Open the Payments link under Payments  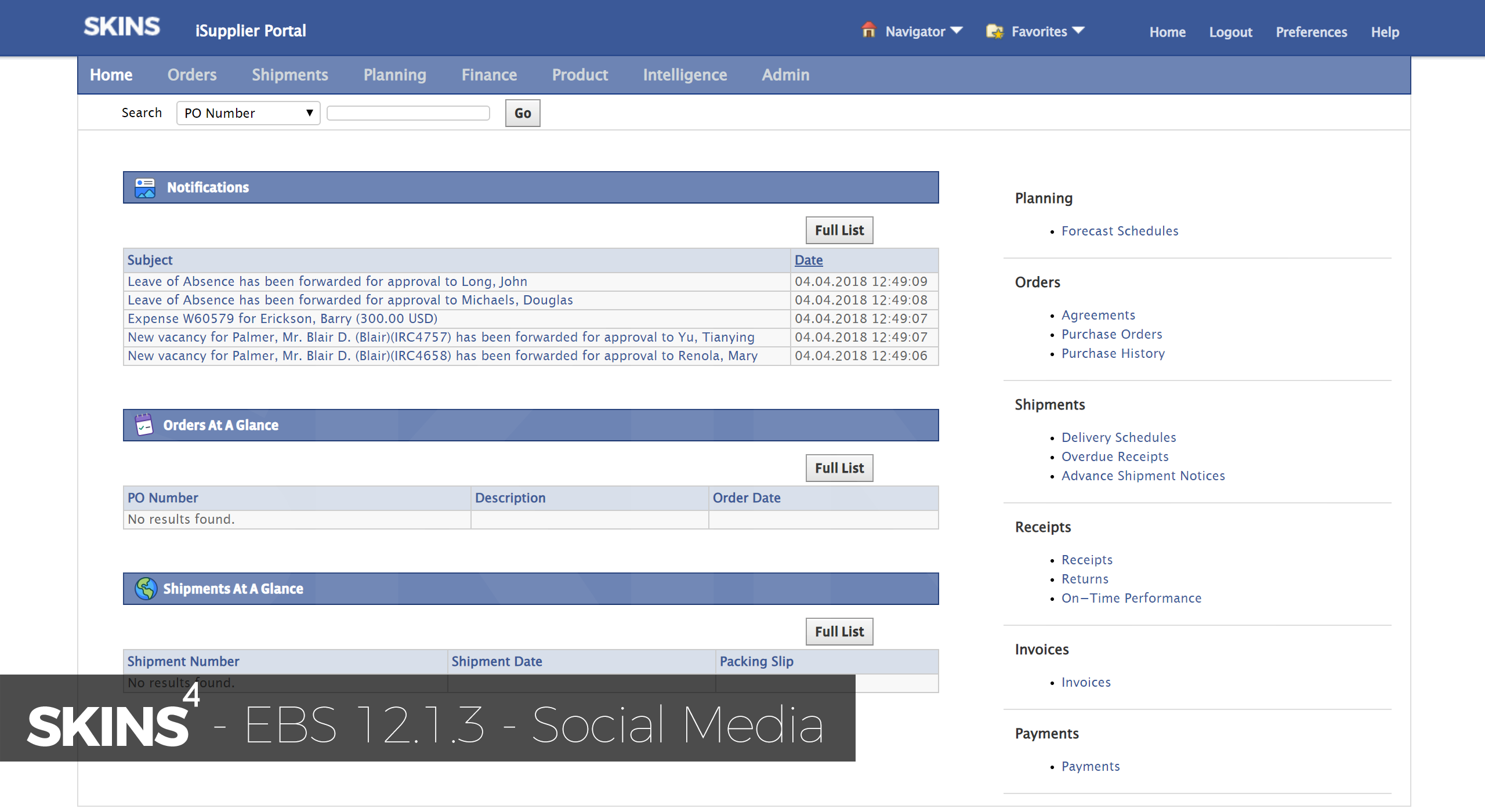click(x=1091, y=766)
